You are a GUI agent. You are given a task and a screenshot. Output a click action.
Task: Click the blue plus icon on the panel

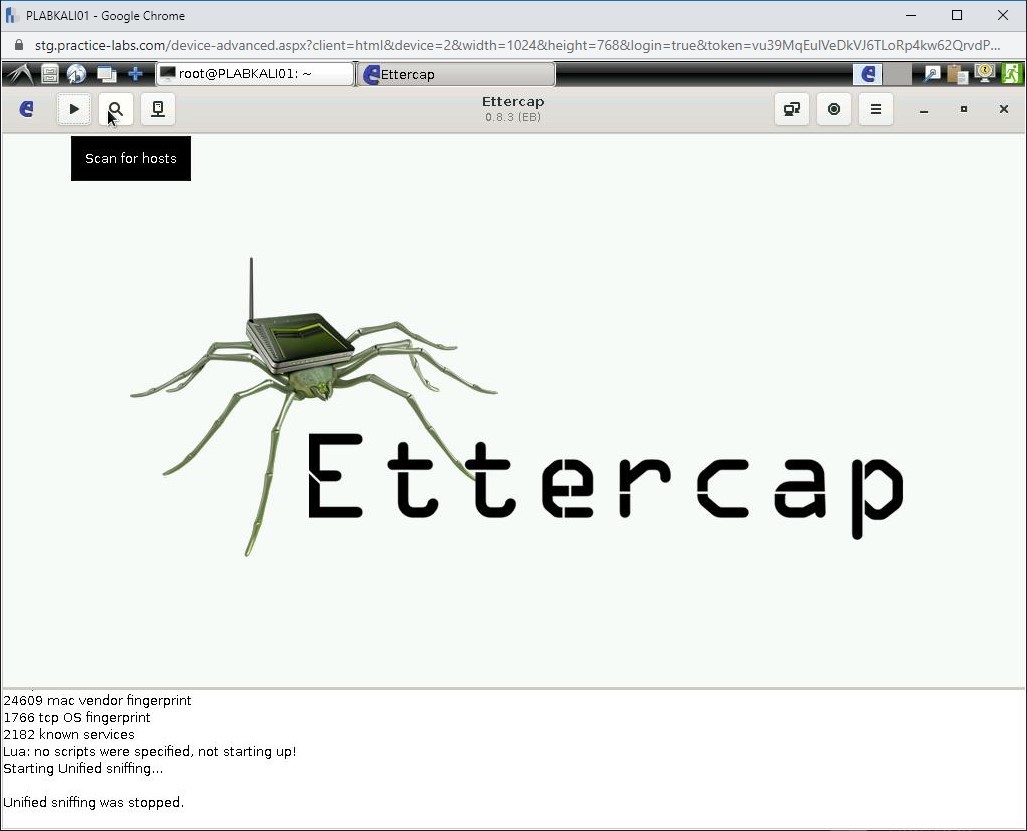click(135, 73)
